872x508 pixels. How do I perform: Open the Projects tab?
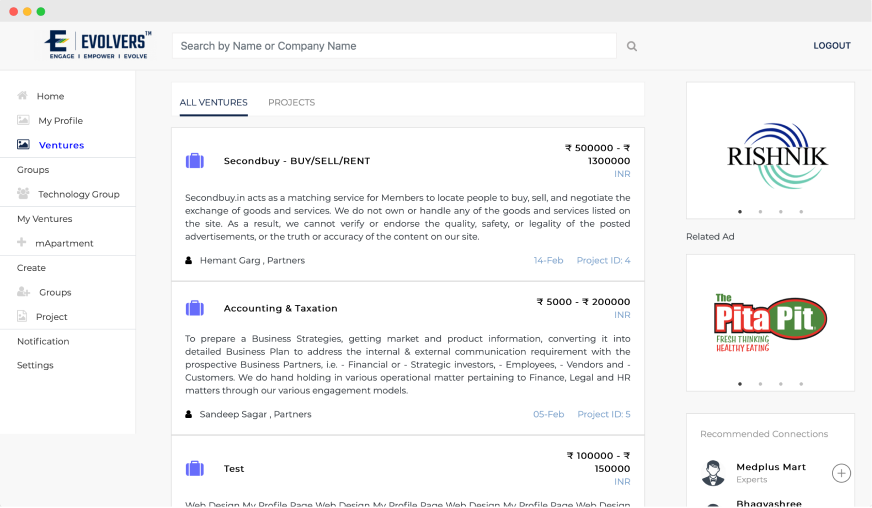[291, 102]
